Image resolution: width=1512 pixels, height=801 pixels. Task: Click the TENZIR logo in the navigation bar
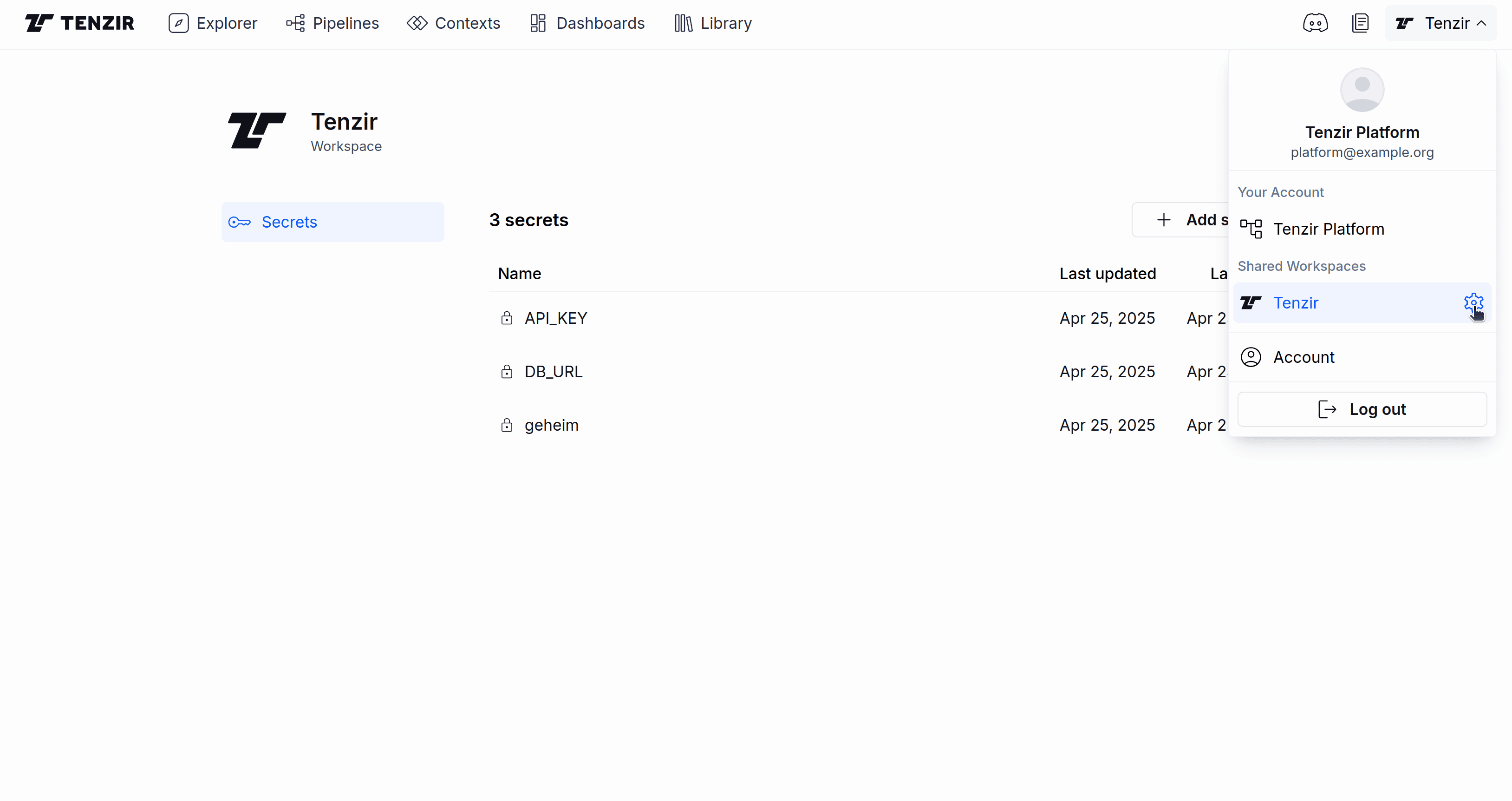tap(79, 23)
